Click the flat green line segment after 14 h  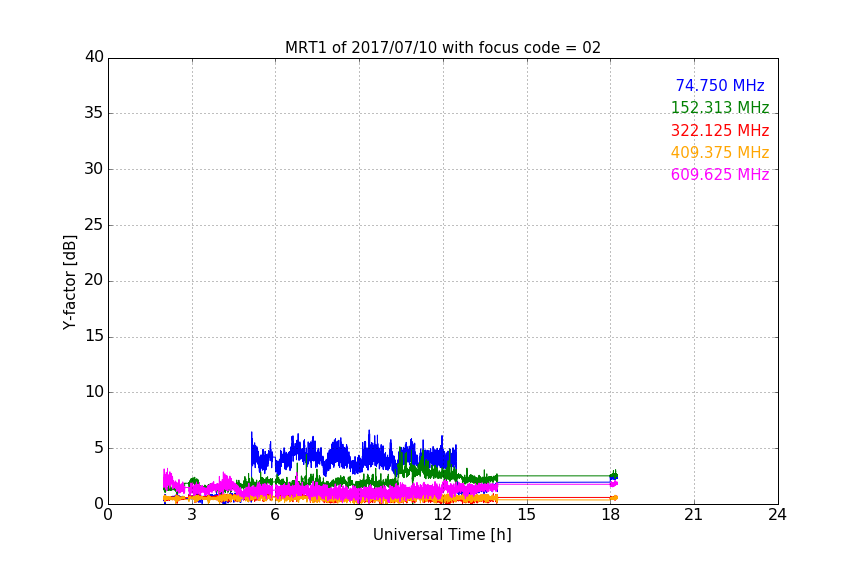pyautogui.click(x=554, y=476)
